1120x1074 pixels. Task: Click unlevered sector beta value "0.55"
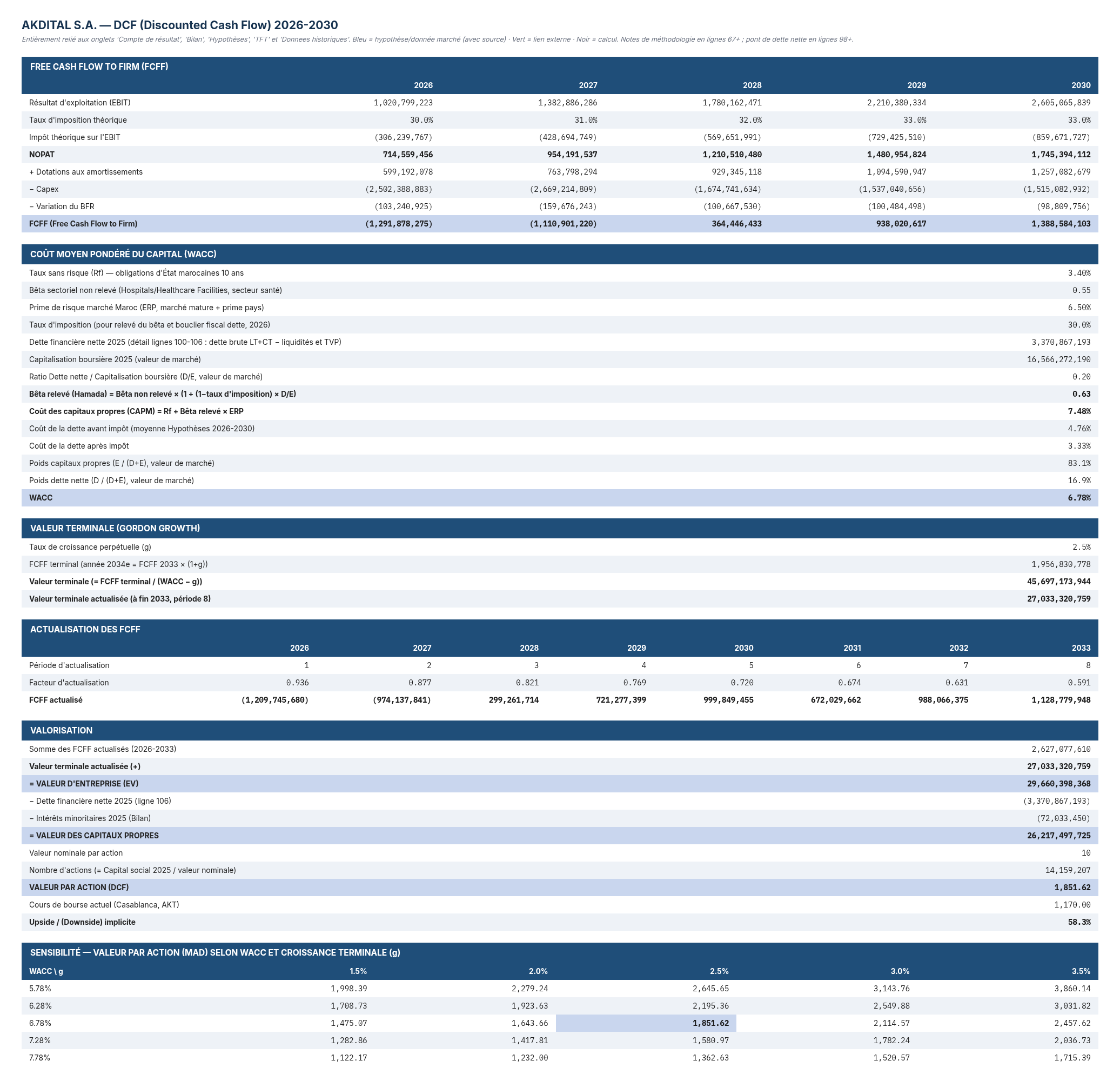(x=1081, y=290)
